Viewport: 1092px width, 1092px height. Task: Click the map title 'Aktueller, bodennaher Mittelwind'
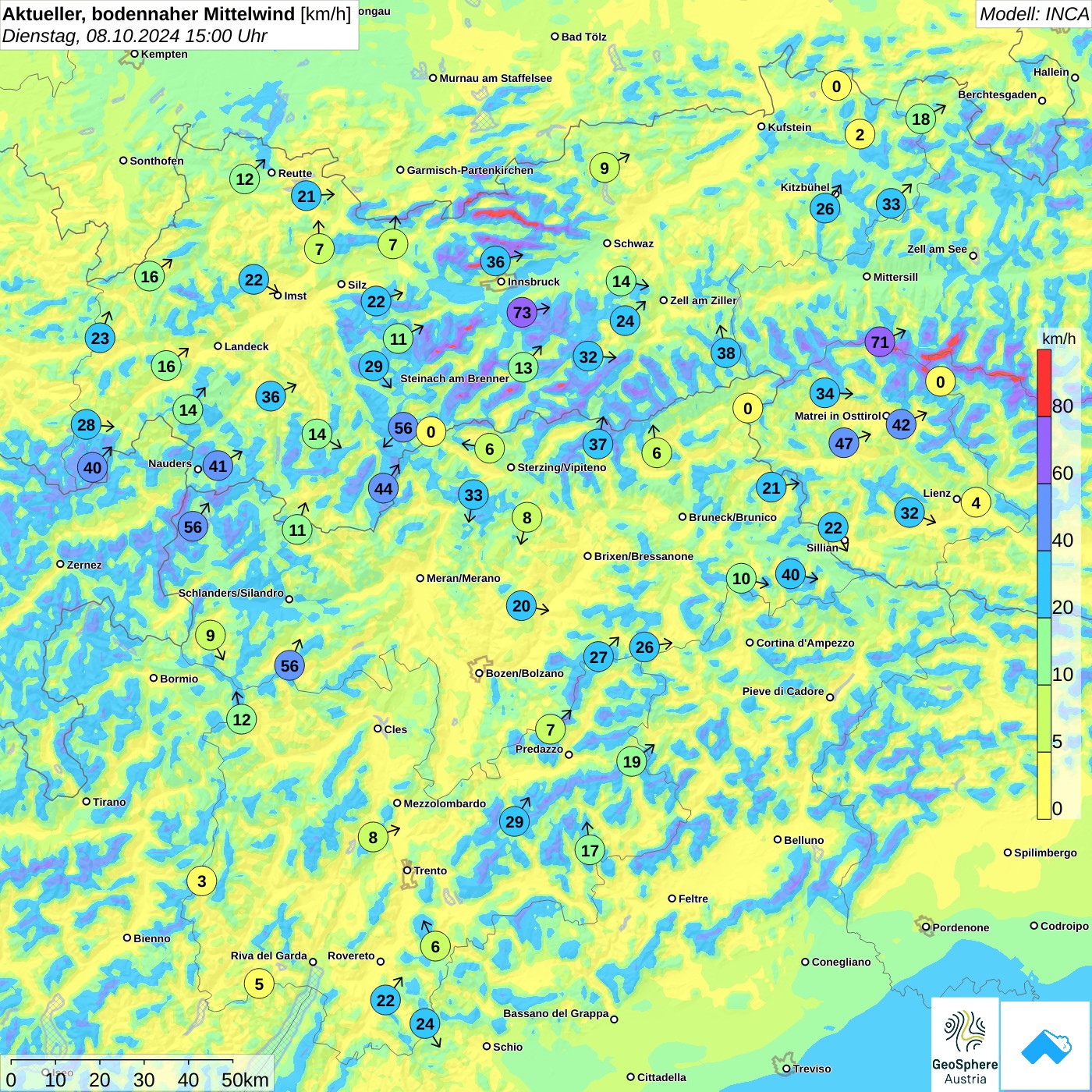(x=149, y=13)
